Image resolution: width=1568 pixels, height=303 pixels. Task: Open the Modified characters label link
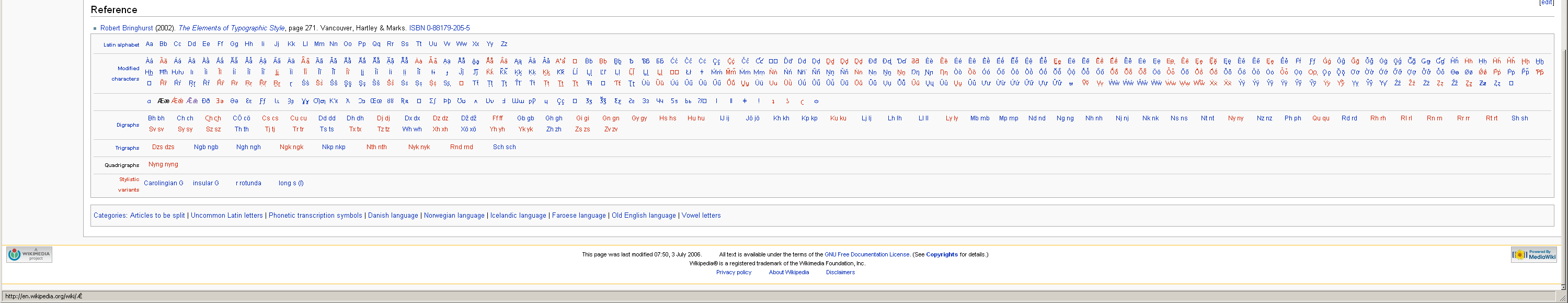[x=125, y=74]
